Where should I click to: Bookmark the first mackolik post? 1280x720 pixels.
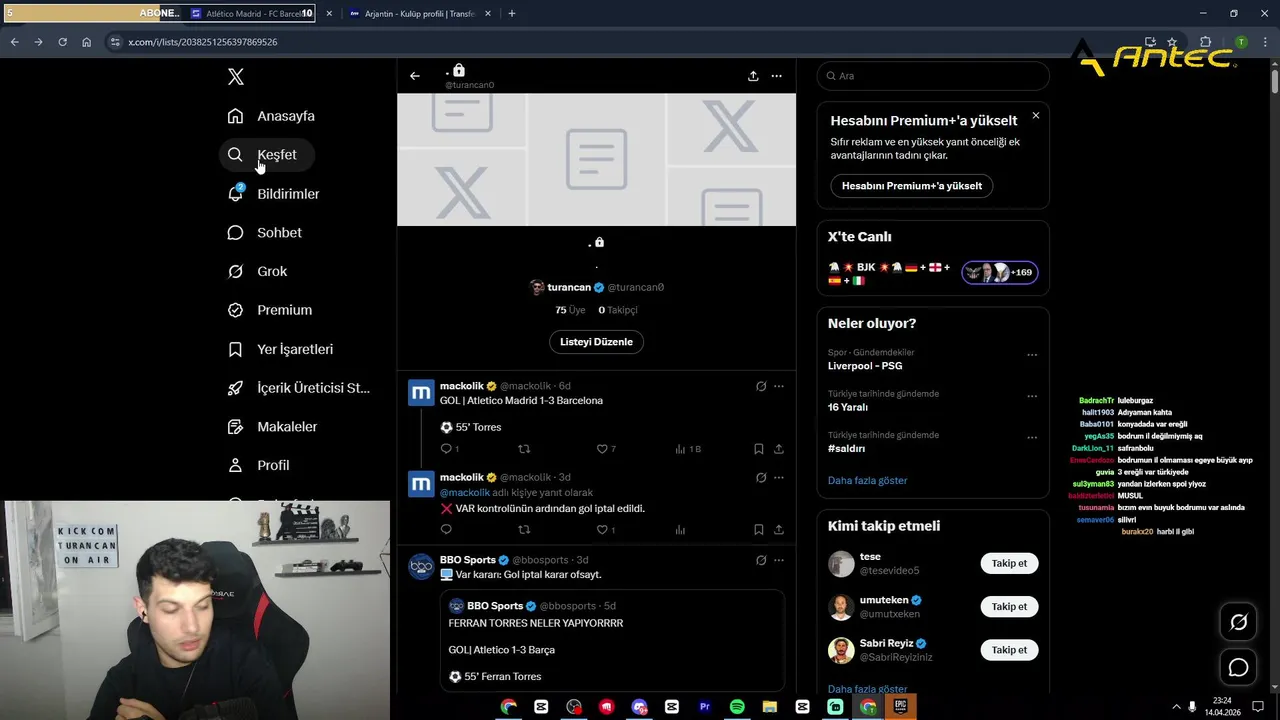[x=759, y=449]
